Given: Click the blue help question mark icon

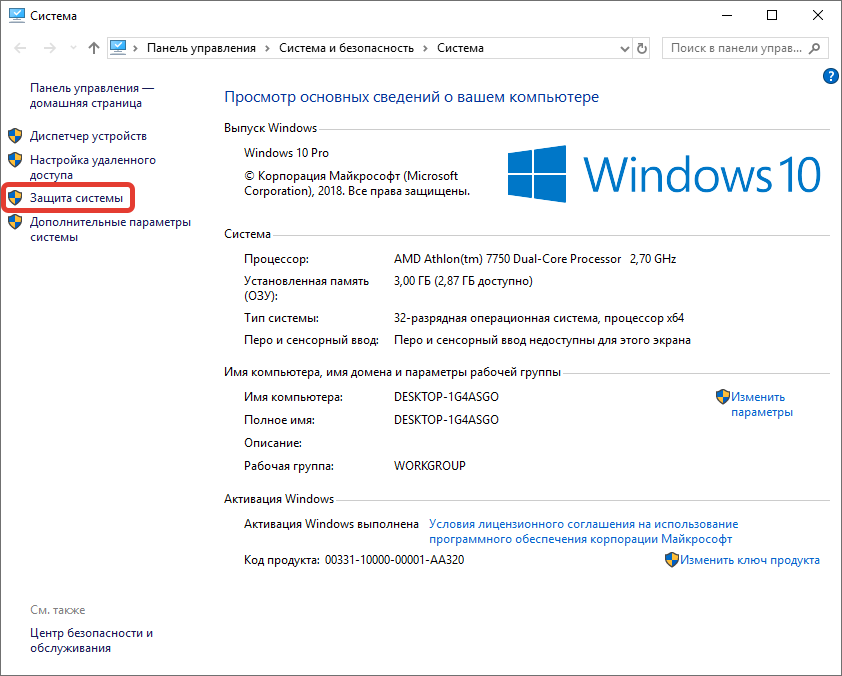Looking at the screenshot, I should coord(829,76).
